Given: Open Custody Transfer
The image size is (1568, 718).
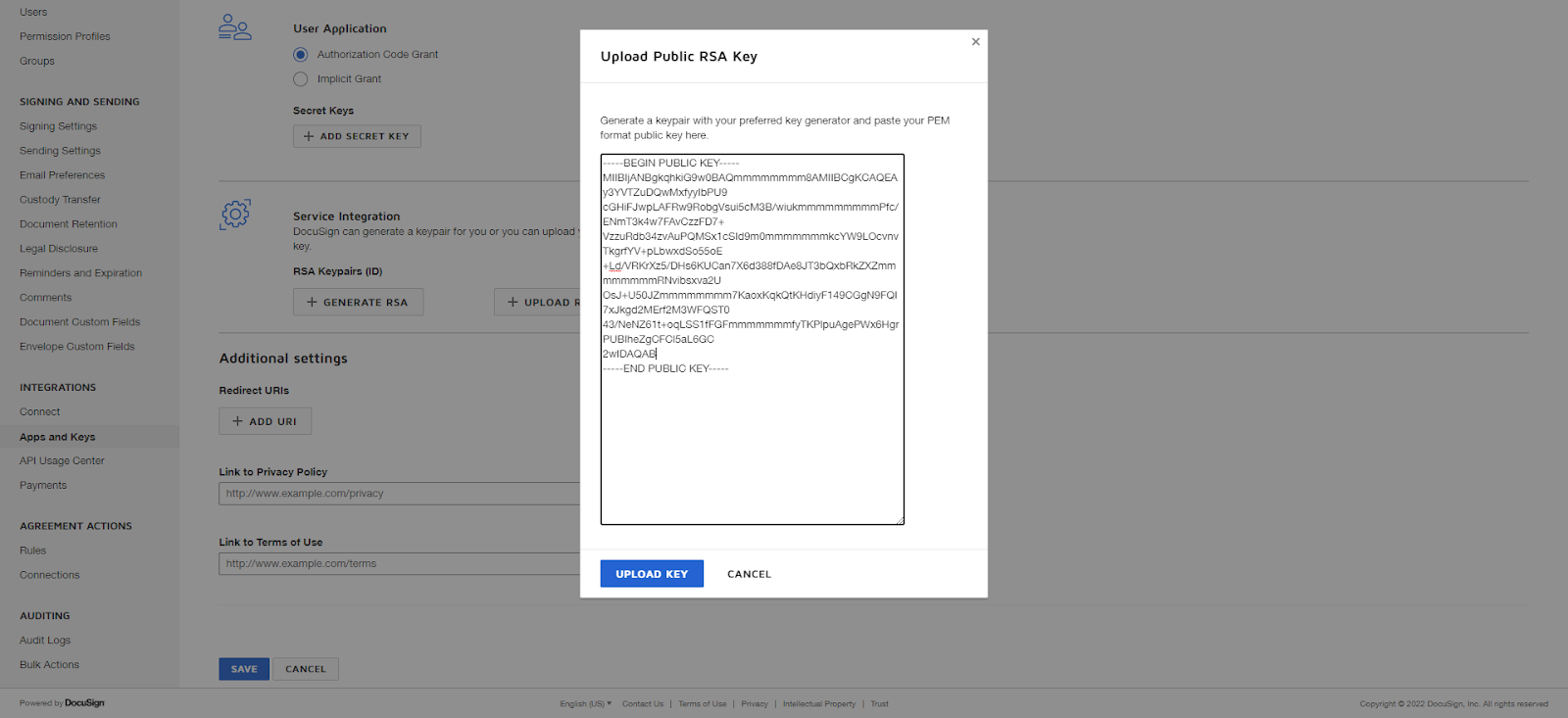Looking at the screenshot, I should coord(60,200).
